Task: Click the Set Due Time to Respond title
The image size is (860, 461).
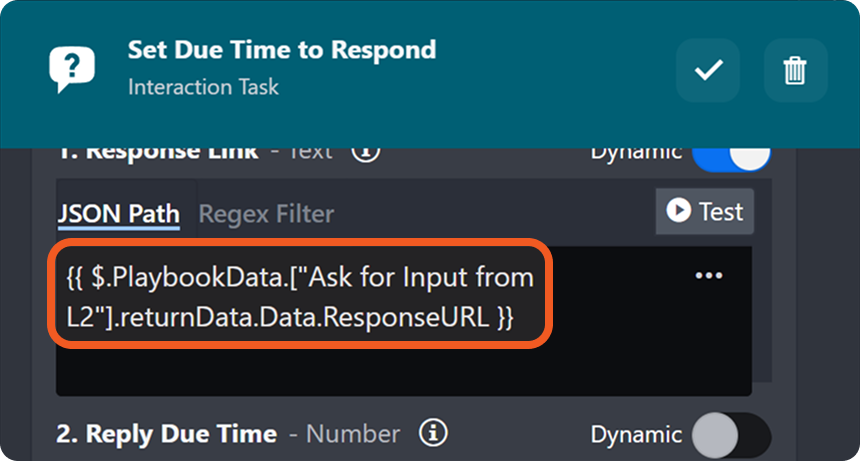Action: [282, 50]
